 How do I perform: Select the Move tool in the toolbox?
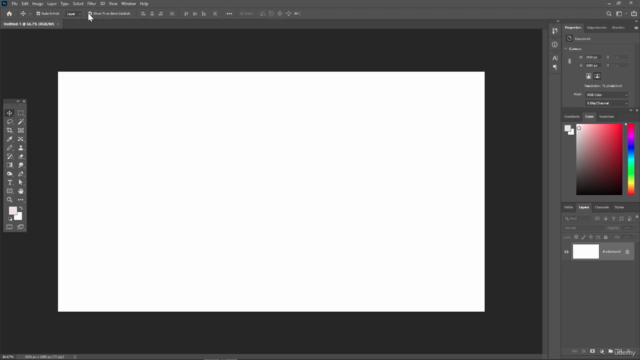pos(9,113)
